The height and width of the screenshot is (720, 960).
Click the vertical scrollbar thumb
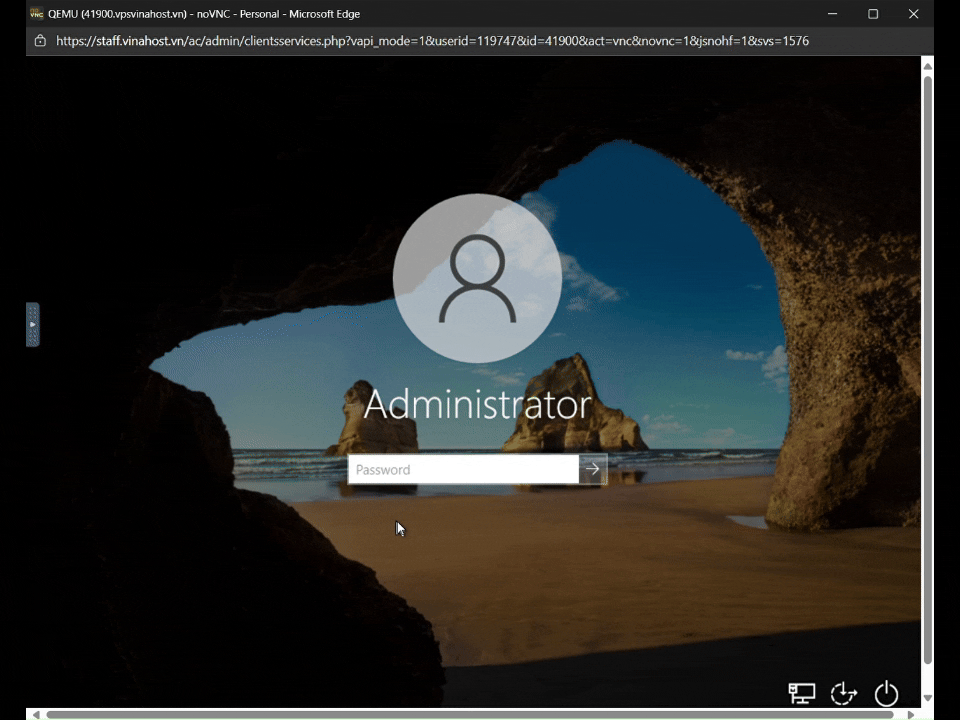tap(927, 370)
